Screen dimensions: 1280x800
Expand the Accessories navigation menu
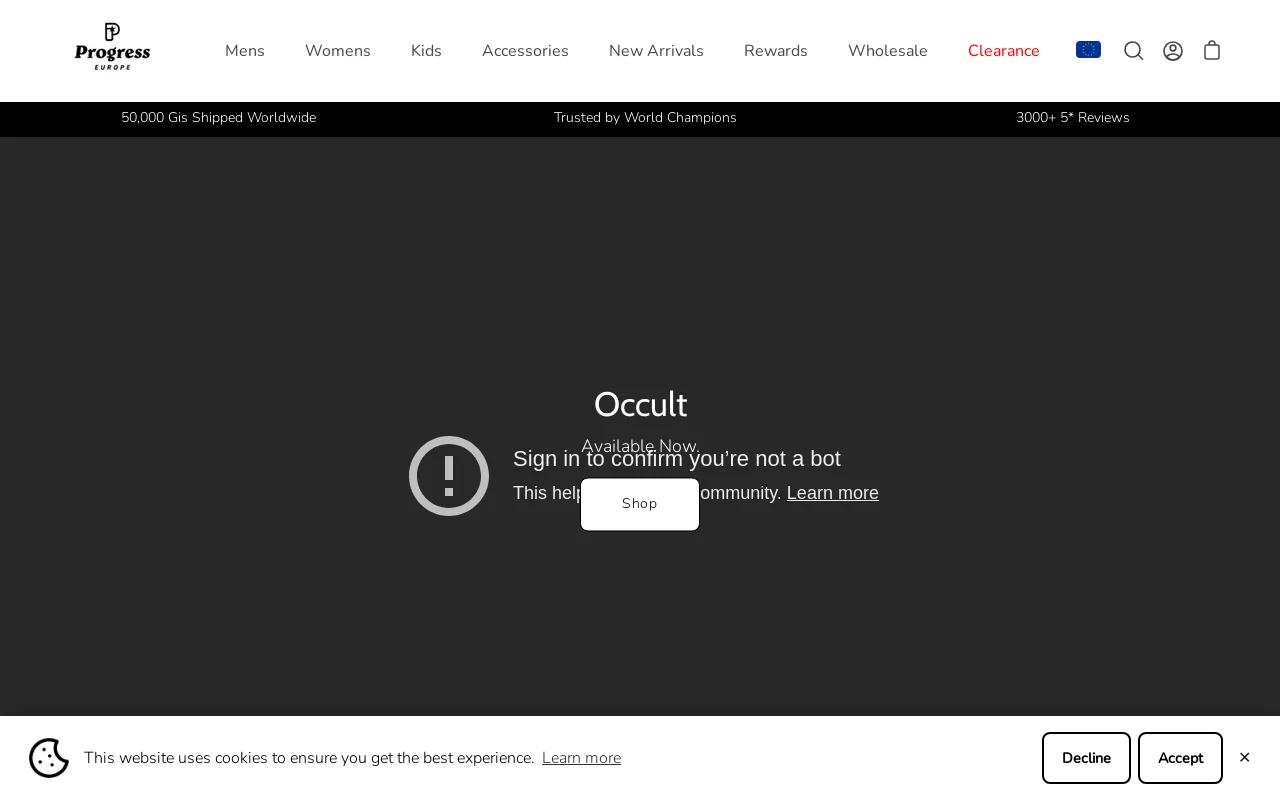(x=525, y=51)
